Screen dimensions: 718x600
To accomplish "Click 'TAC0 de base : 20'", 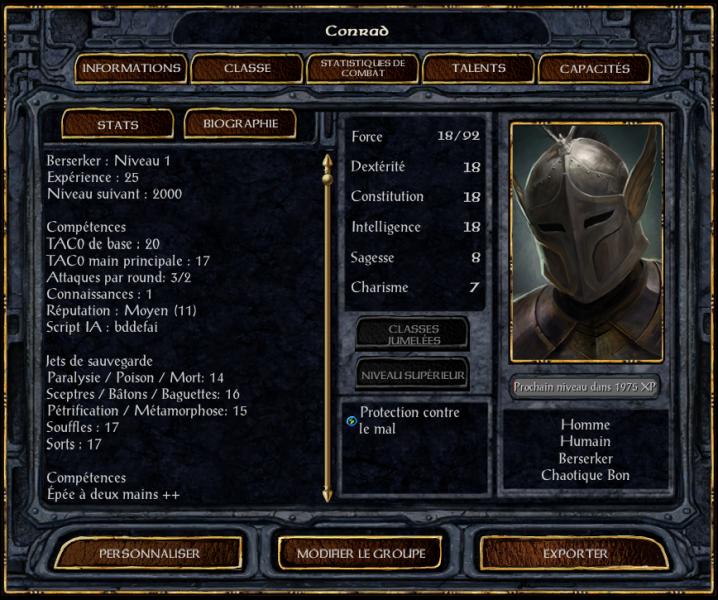I will tap(103, 244).
